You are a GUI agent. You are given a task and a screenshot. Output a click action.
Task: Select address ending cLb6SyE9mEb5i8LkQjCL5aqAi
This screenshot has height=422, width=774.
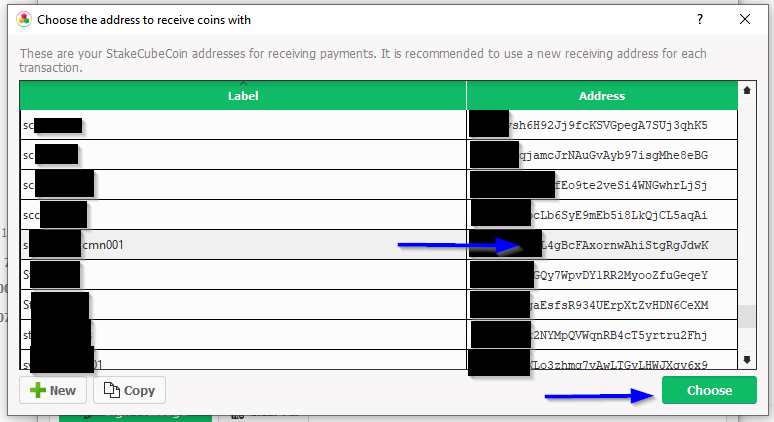602,215
